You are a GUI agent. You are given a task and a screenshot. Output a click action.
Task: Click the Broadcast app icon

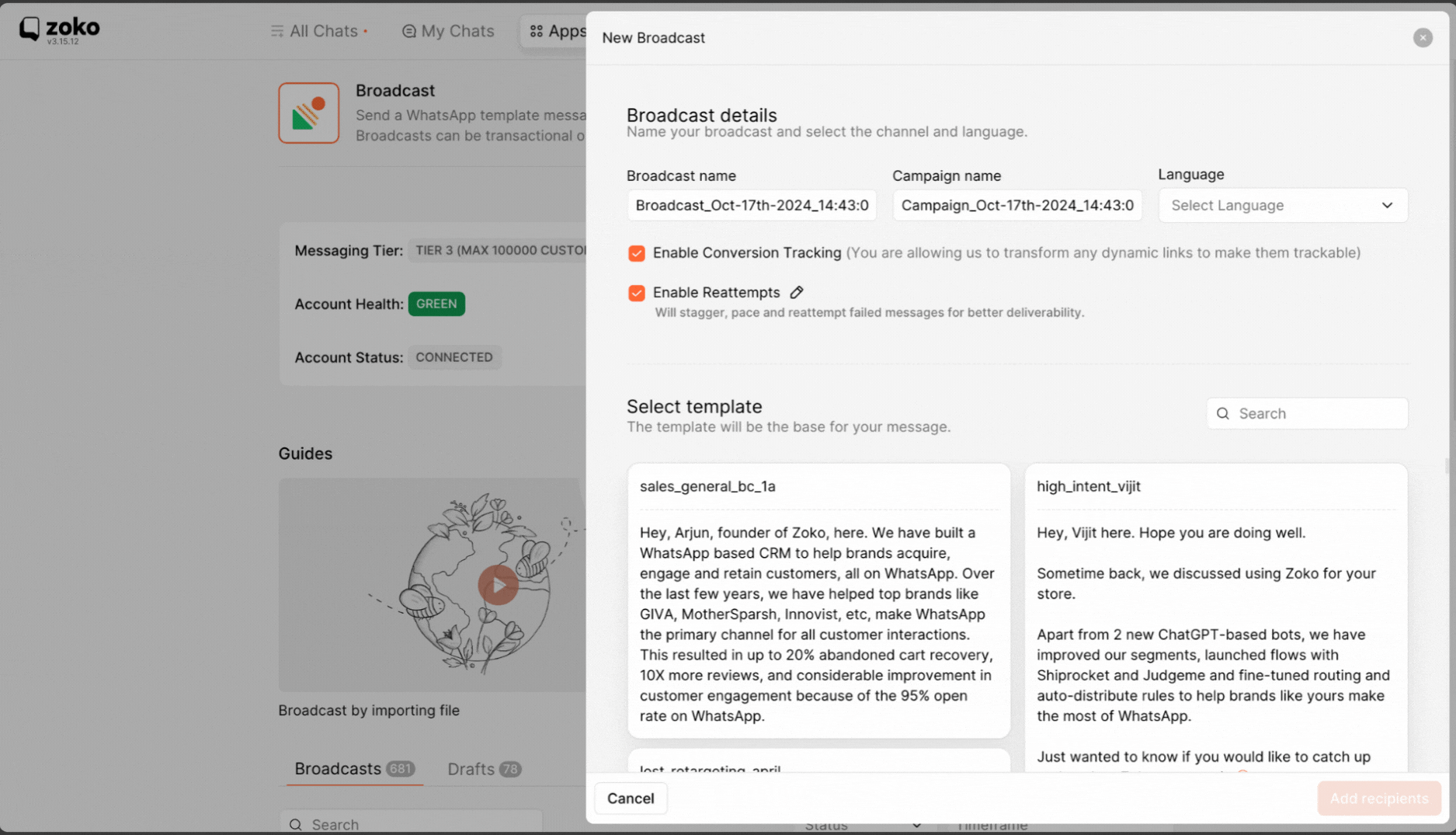click(309, 113)
